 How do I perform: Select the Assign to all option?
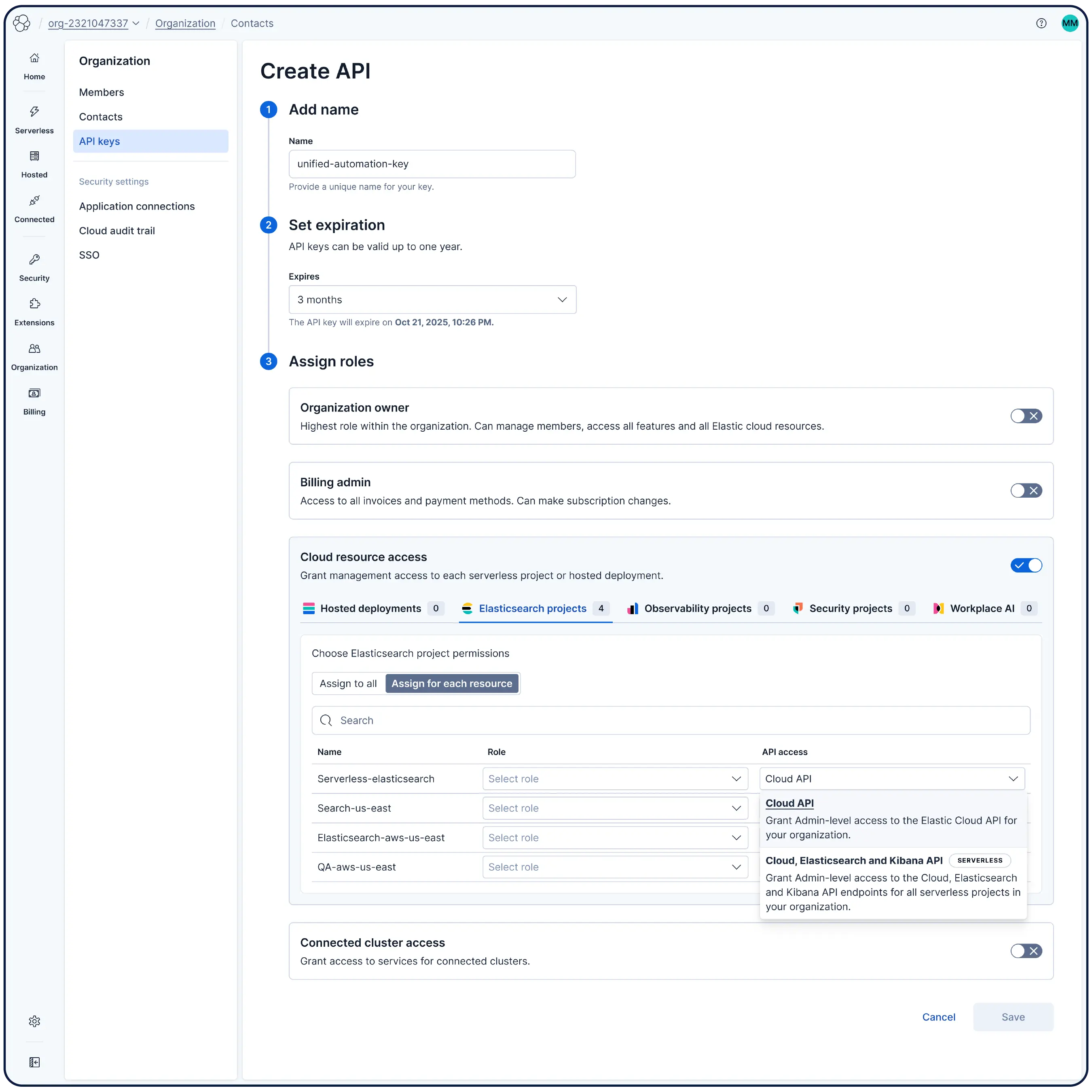tap(348, 684)
